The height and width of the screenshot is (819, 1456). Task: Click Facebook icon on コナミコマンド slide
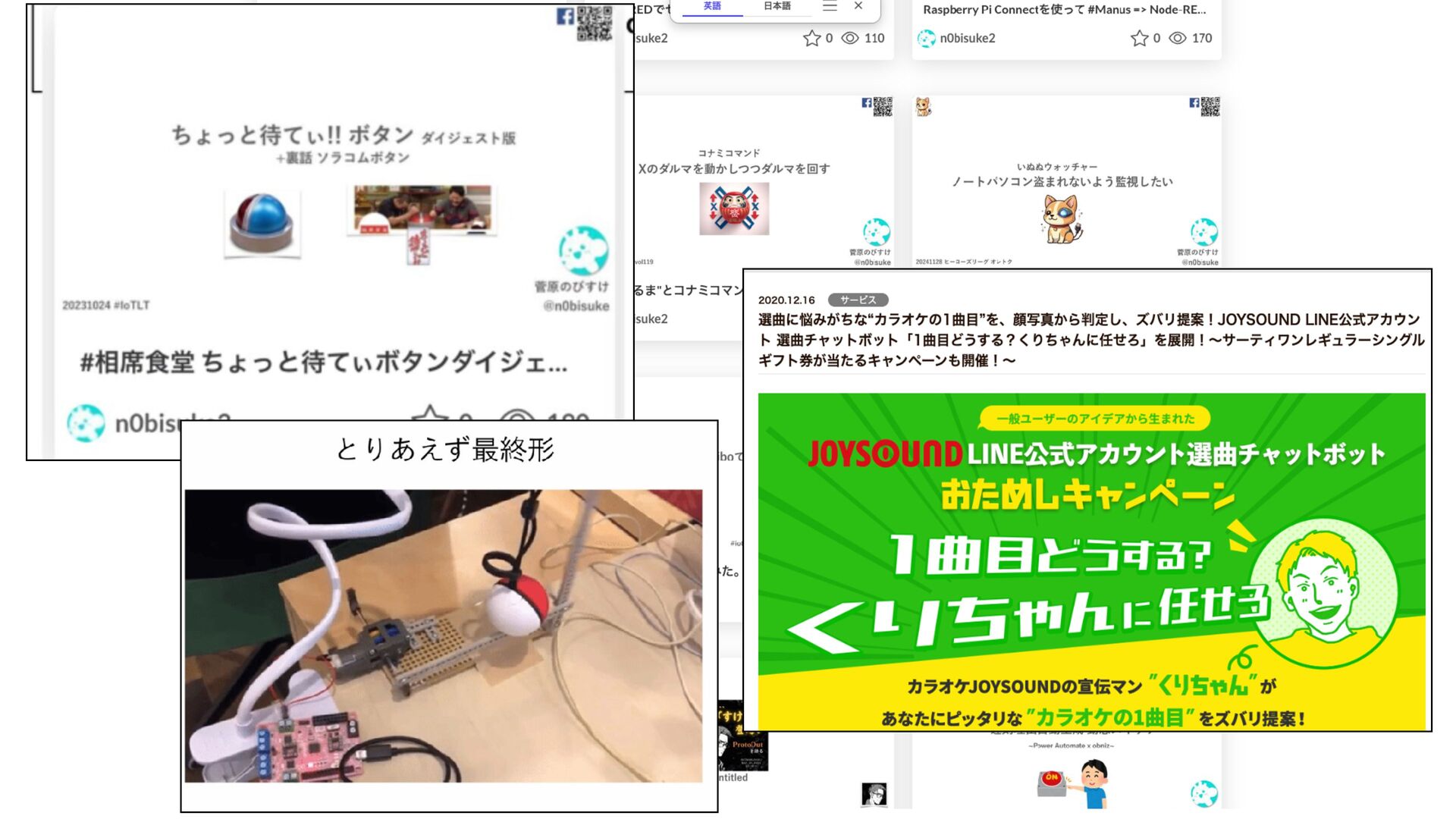[x=866, y=103]
